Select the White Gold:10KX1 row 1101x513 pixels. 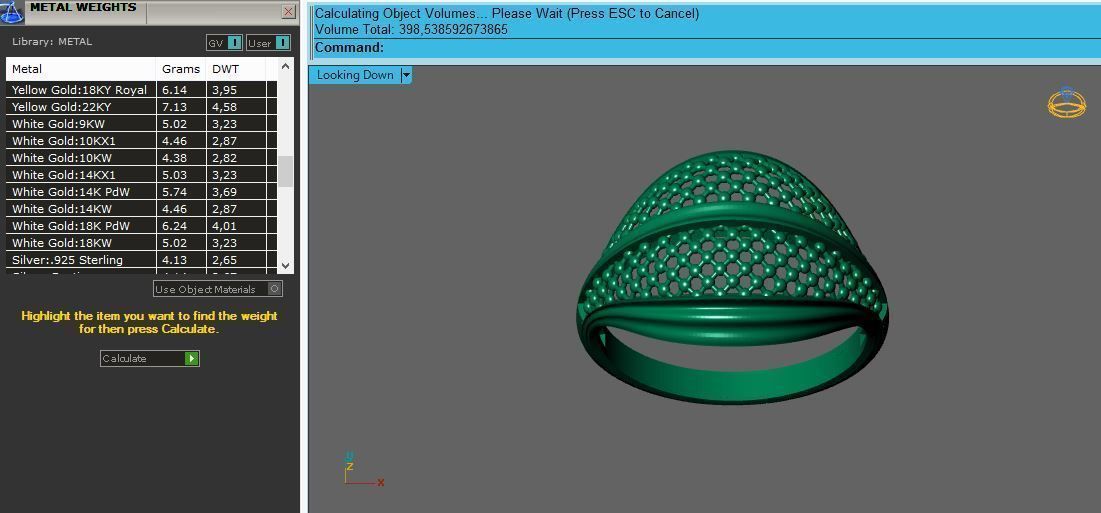coord(142,141)
